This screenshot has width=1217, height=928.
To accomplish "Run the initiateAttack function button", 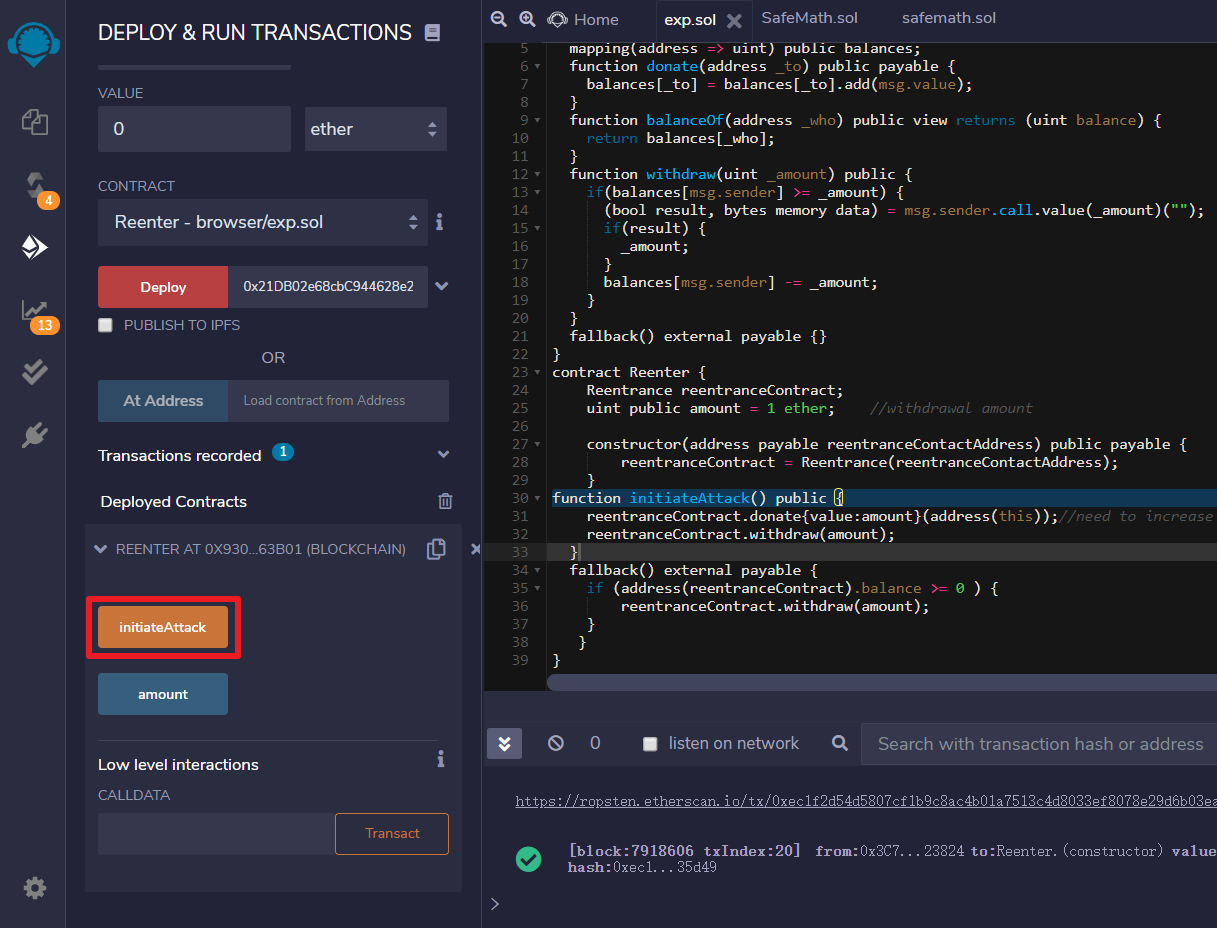I will point(163,627).
